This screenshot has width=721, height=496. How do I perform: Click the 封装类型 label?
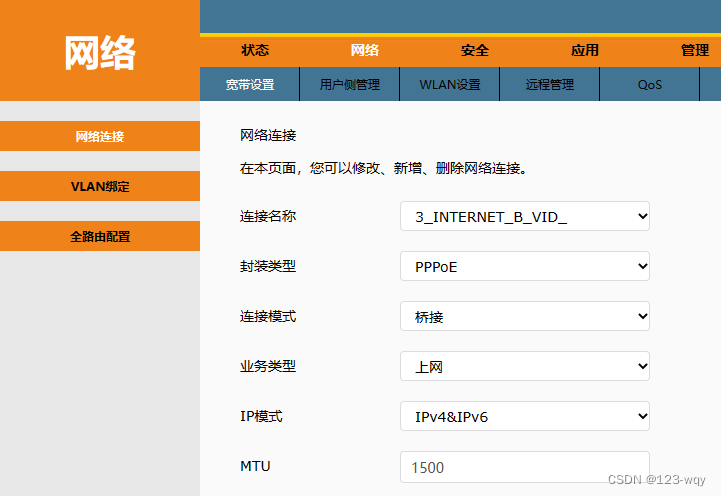(x=268, y=266)
